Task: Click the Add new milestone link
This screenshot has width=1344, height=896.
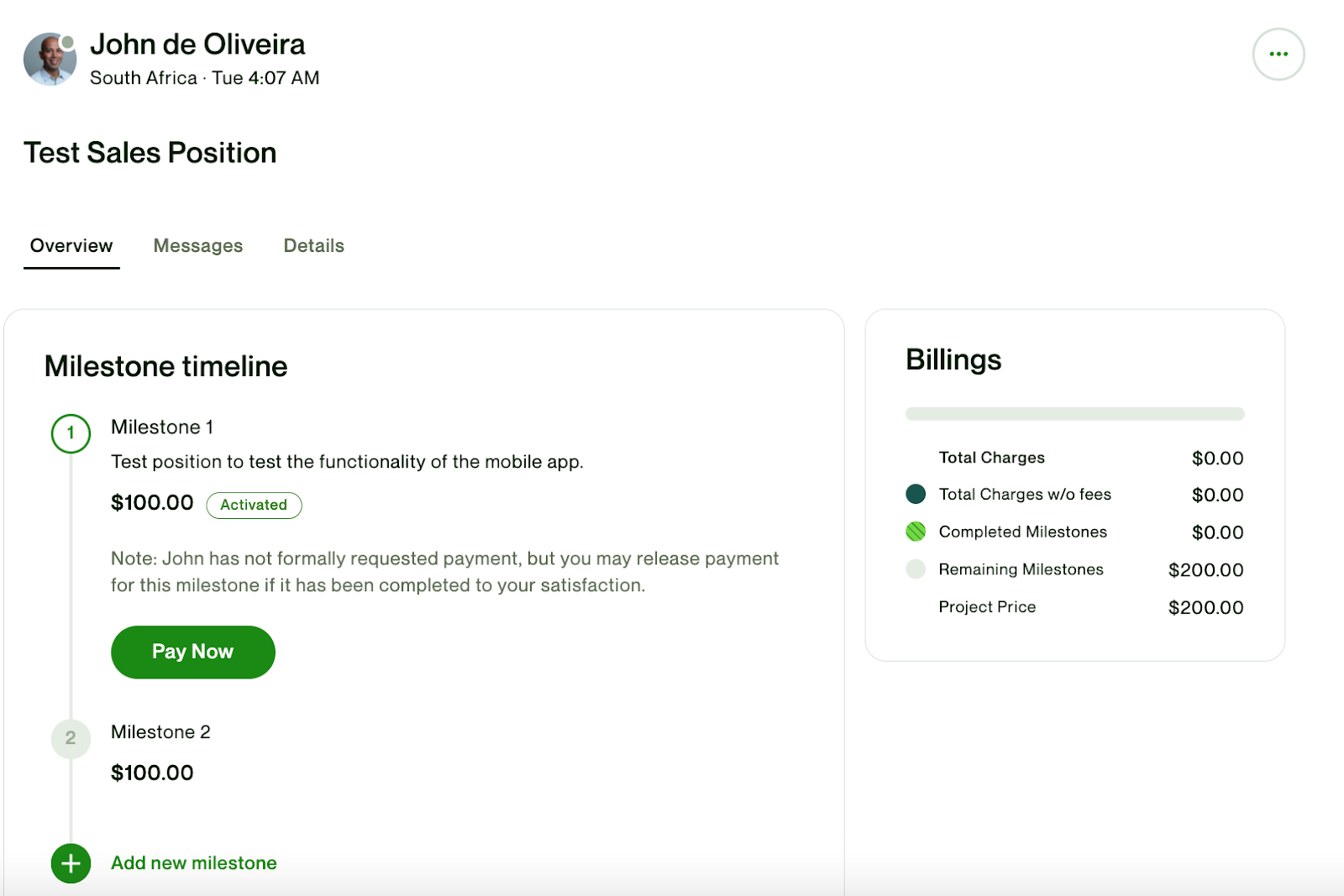Action: 194,862
